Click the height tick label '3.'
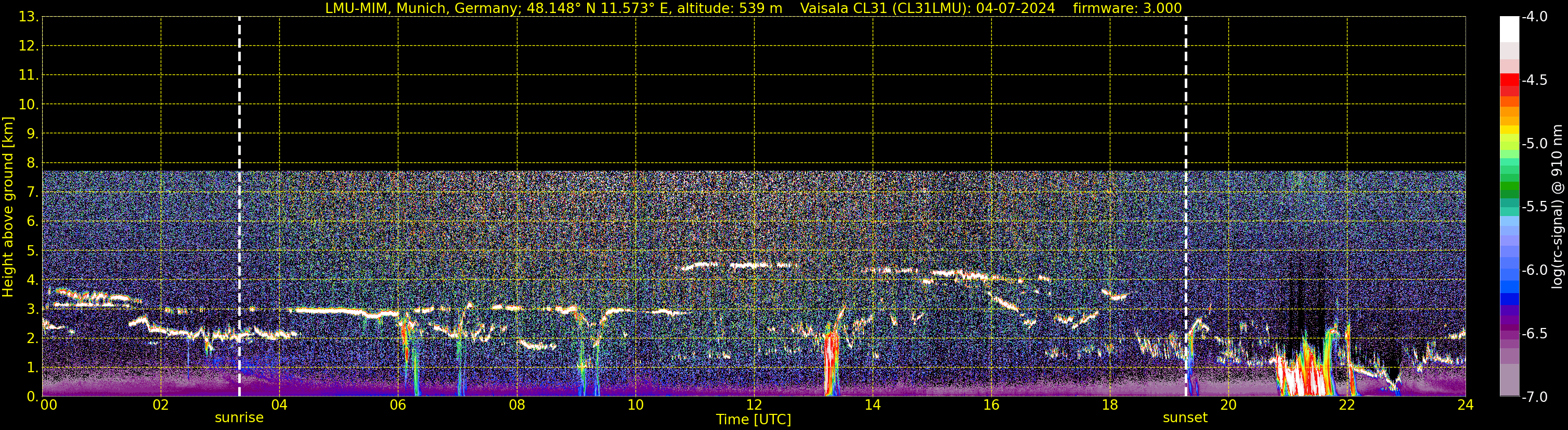1568x430 pixels. point(32,309)
